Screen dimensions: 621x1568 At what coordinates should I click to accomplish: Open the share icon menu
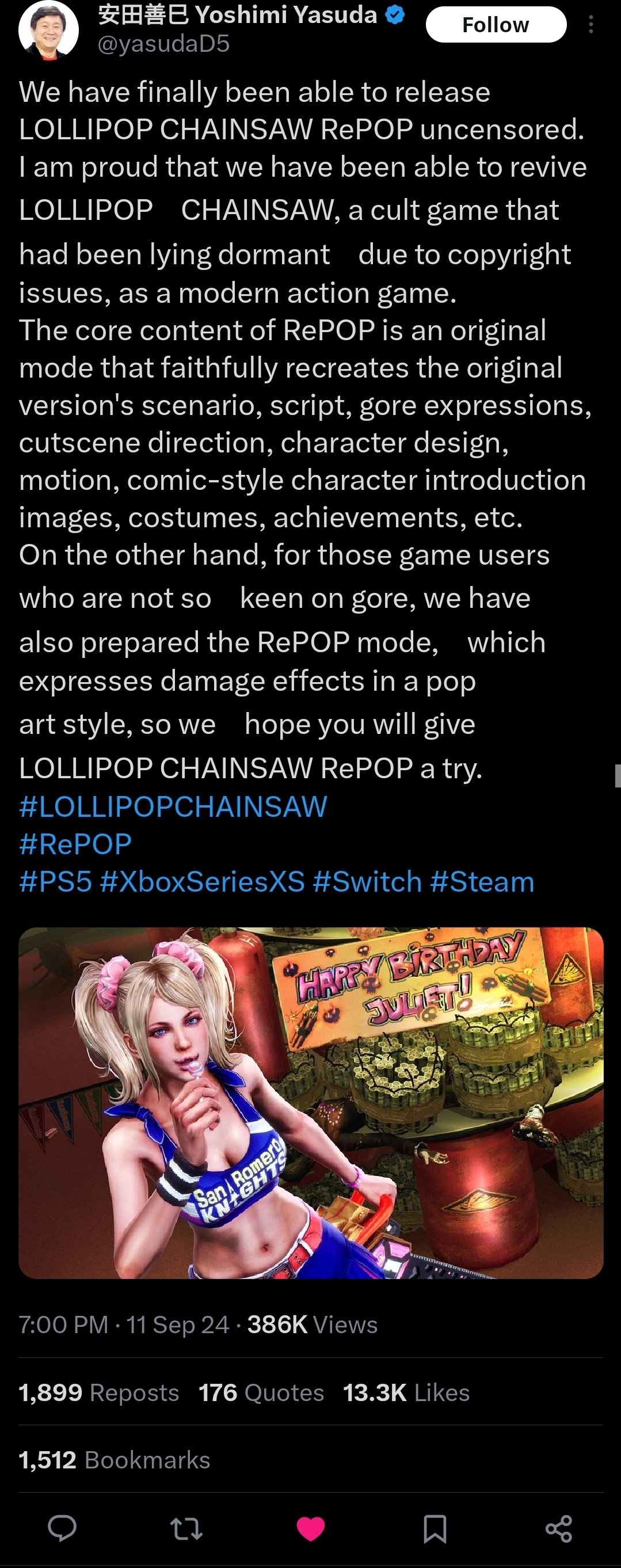[x=559, y=1529]
